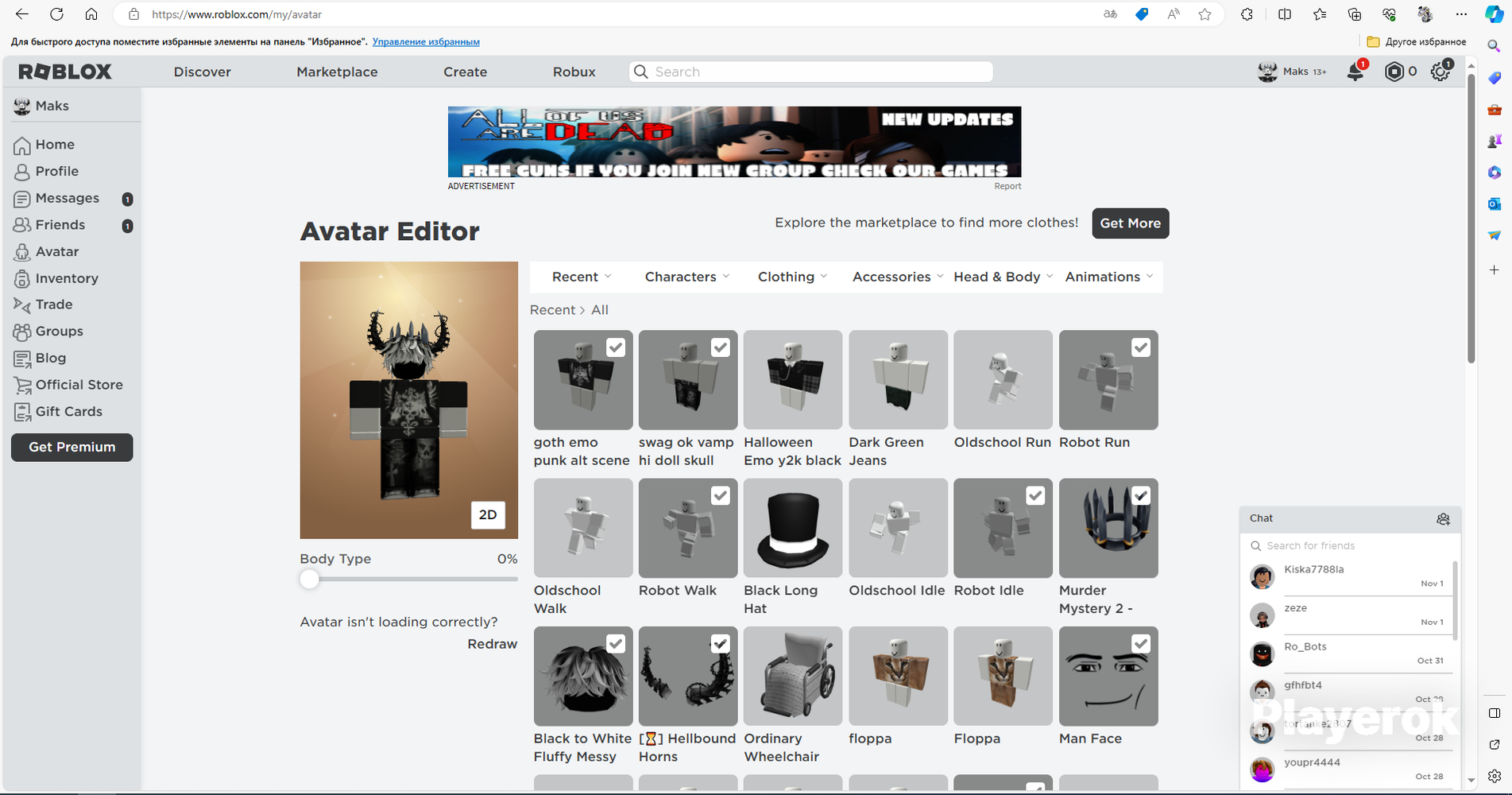Open the notifications bell
This screenshot has height=795, width=1512.
click(1355, 72)
